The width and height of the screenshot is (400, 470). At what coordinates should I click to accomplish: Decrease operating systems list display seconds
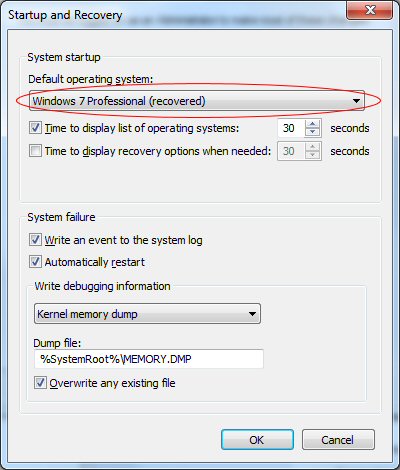(x=312, y=132)
